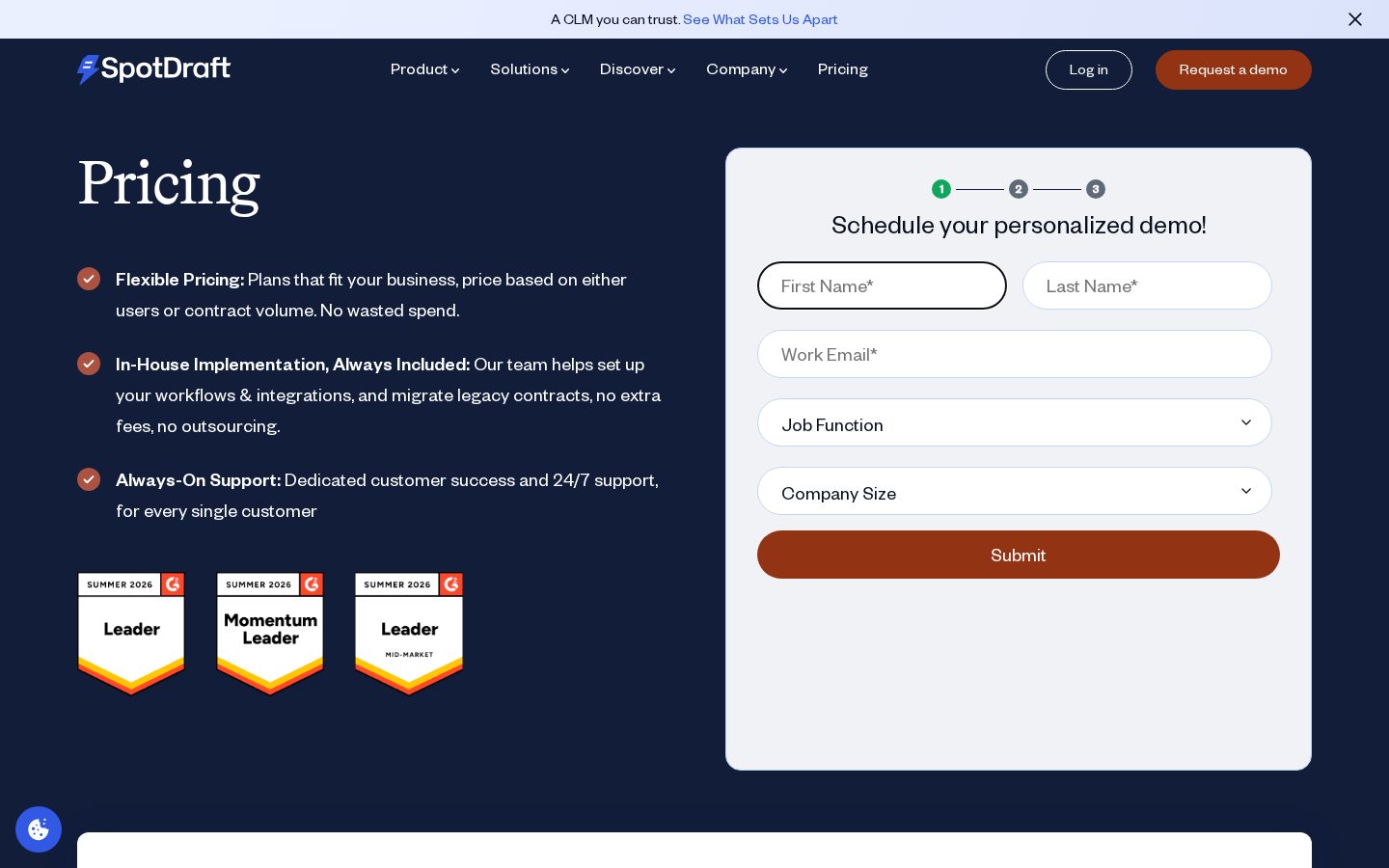
Task: Close the top announcement banner
Action: click(1355, 19)
